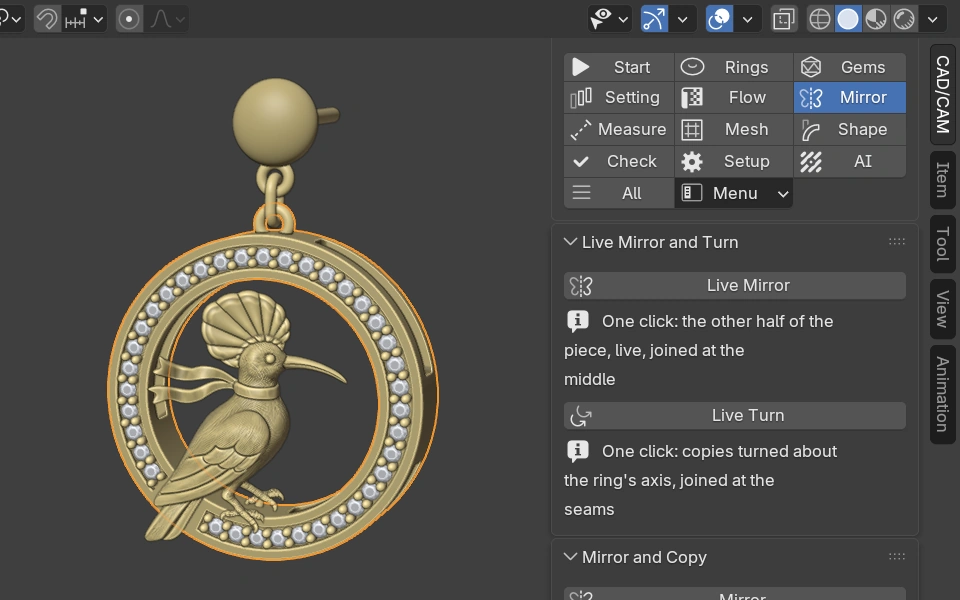Switch to material preview shading
Image resolution: width=960 pixels, height=600 pixels.
(x=876, y=19)
